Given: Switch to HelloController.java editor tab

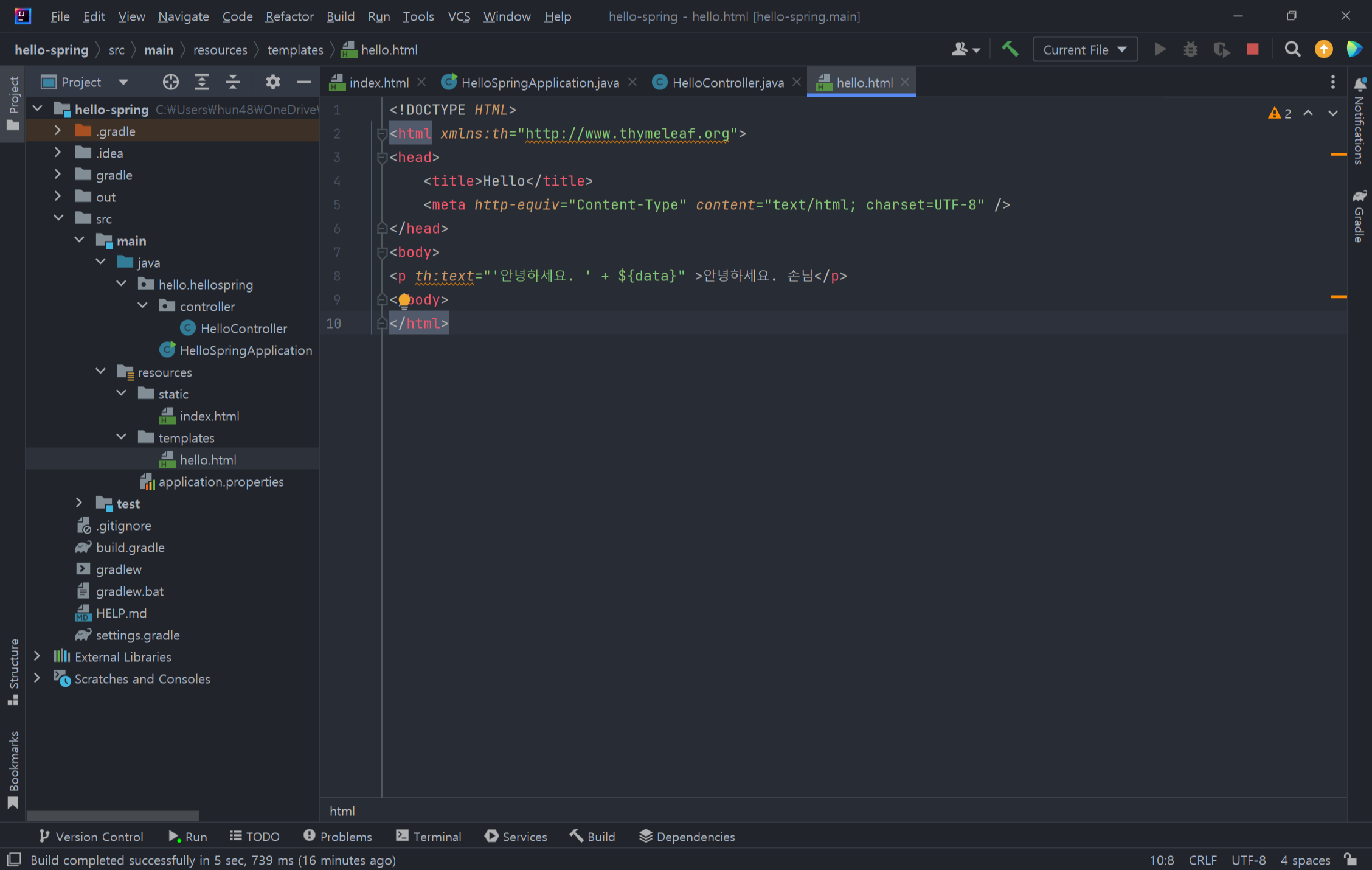Looking at the screenshot, I should click(x=727, y=83).
